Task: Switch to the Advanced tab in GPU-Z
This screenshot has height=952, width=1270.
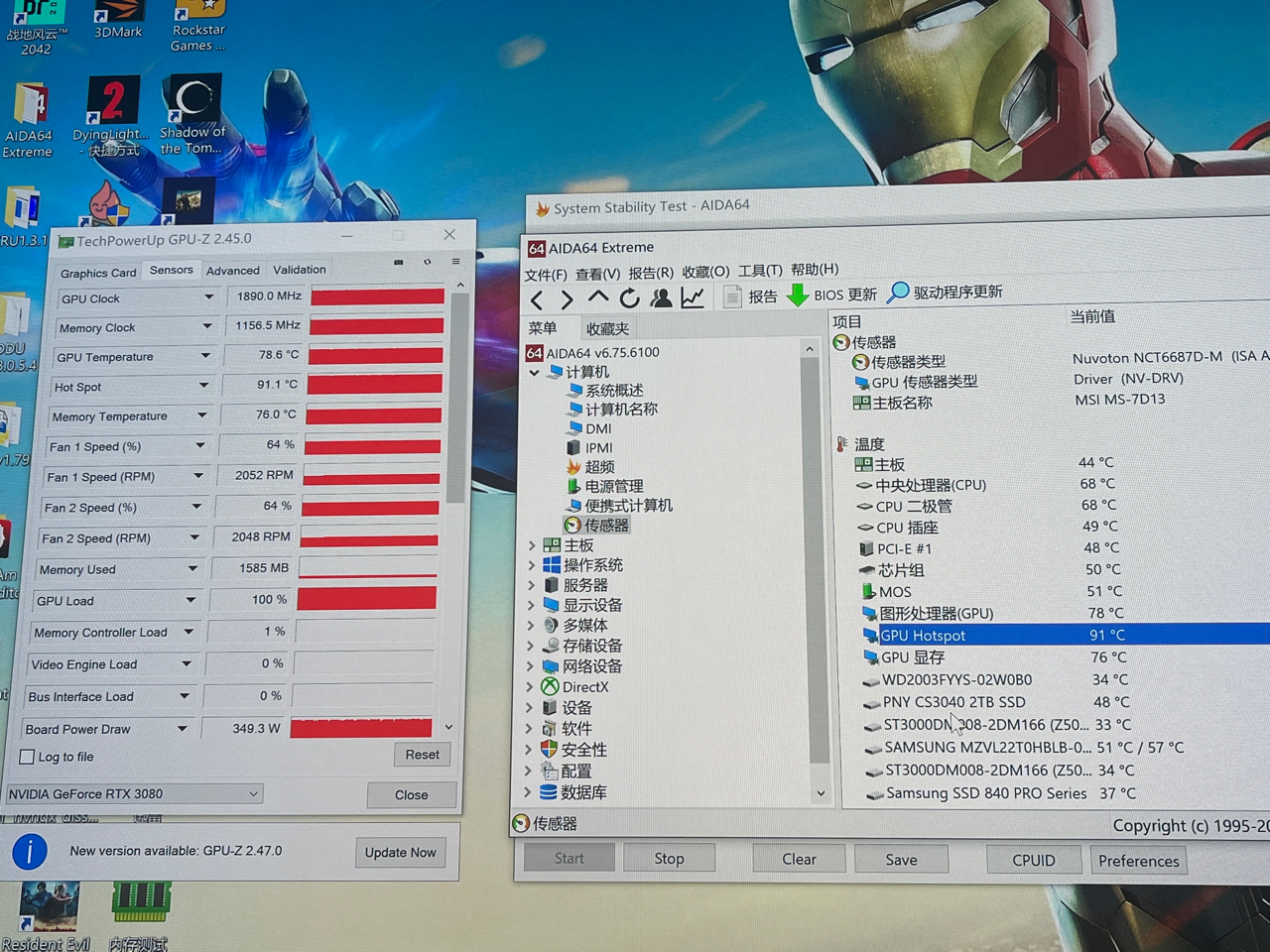Action: pos(233,270)
